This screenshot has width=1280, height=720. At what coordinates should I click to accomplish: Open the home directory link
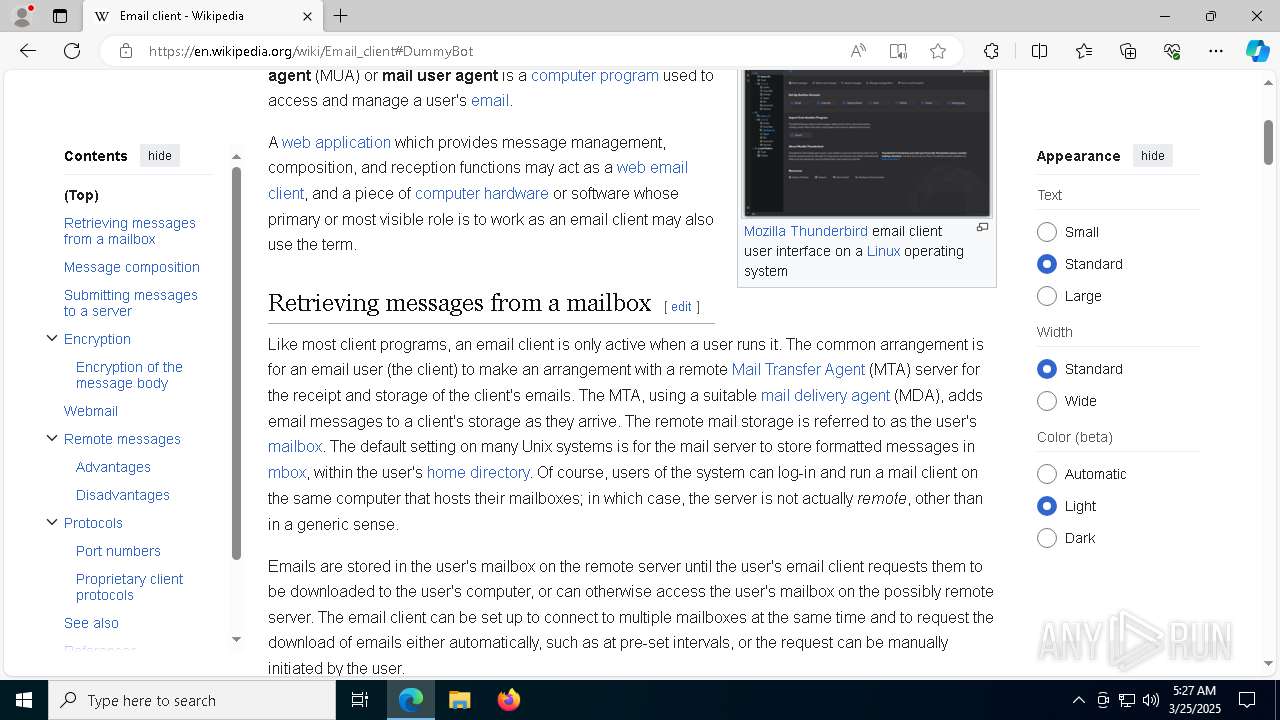tap(478, 473)
